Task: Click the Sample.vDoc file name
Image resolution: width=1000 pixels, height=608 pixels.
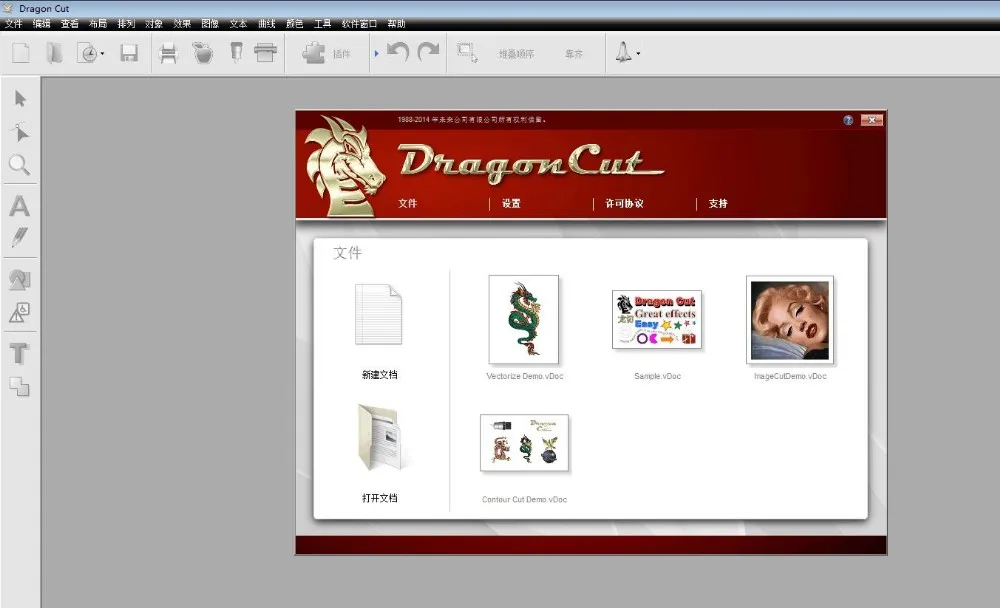Action: pyautogui.click(x=658, y=376)
